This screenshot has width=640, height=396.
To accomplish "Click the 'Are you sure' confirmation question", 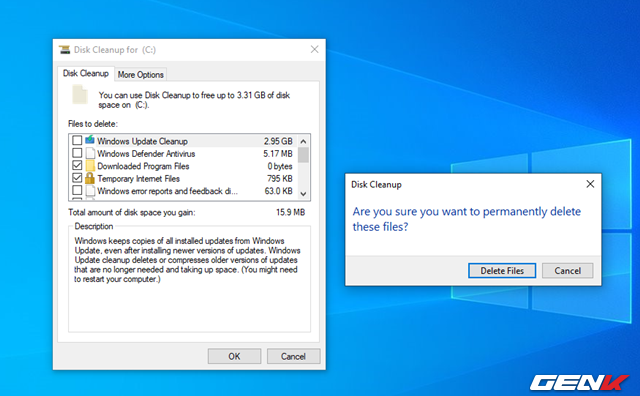I will click(467, 219).
